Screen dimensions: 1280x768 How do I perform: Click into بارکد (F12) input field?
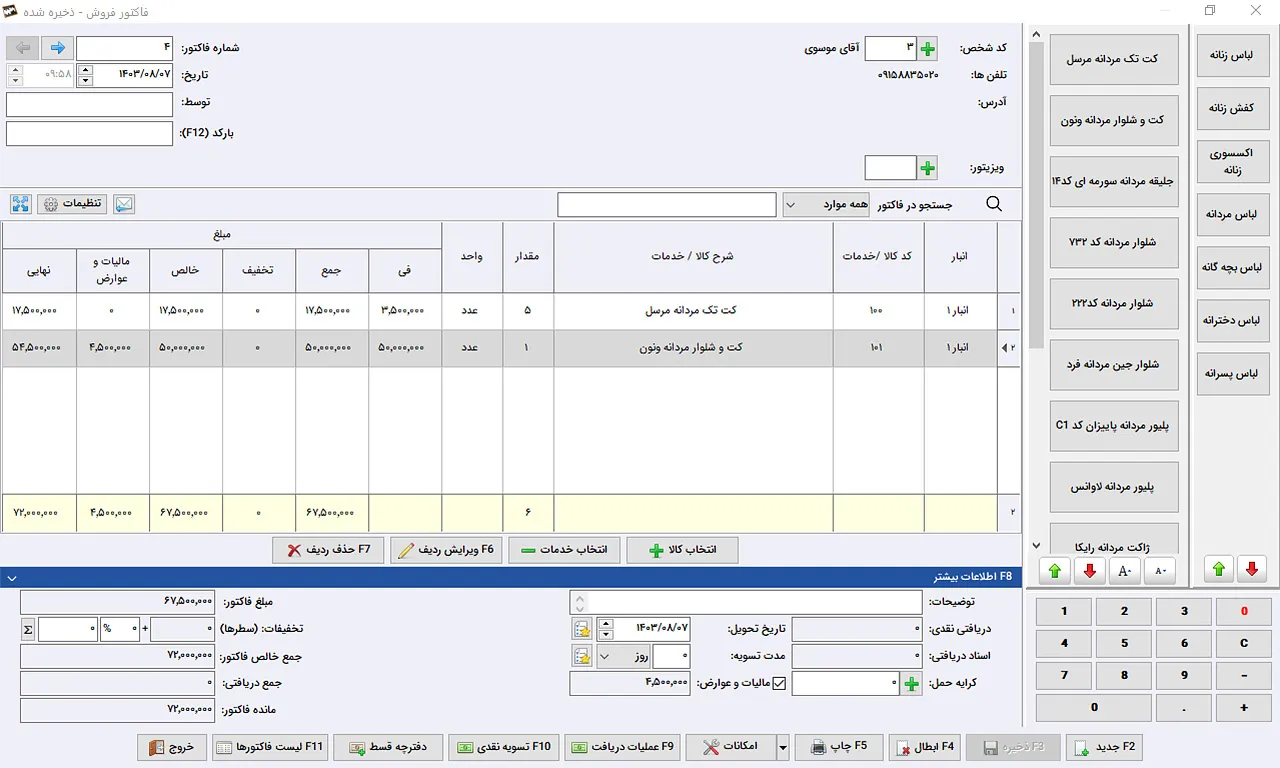click(x=89, y=133)
